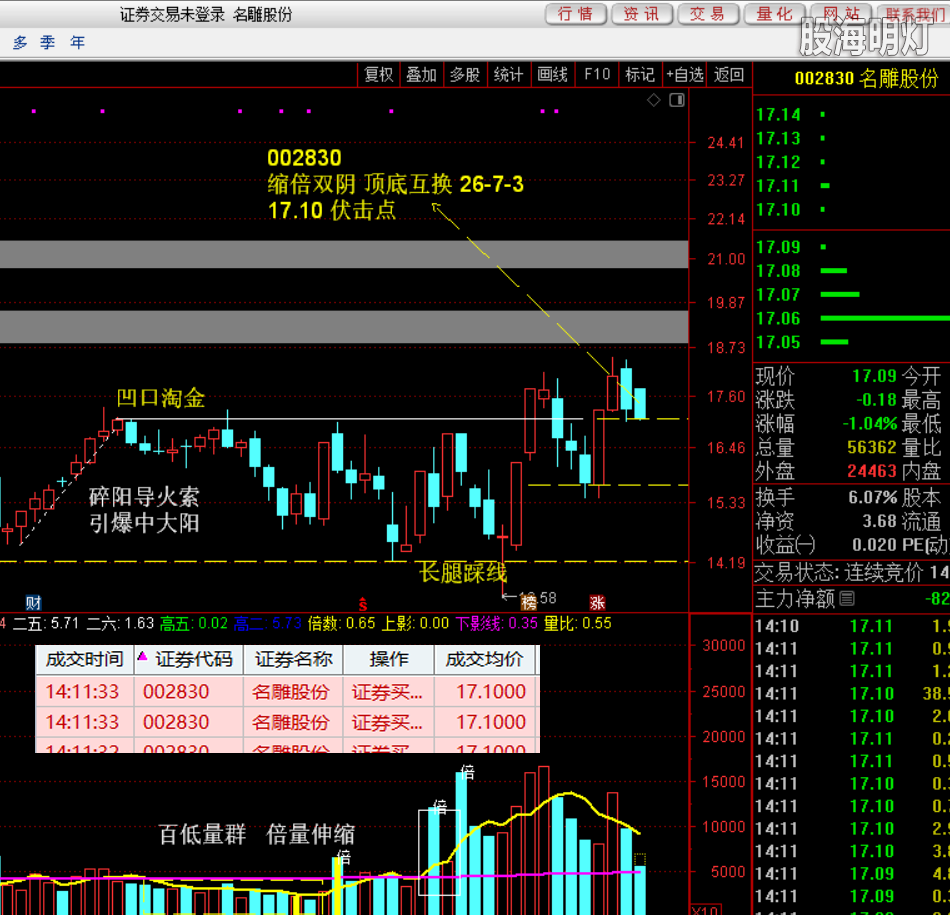Click the 002830 名雕股份 stock title
Viewport: 950px width, 915px height.
pyautogui.click(x=866, y=78)
